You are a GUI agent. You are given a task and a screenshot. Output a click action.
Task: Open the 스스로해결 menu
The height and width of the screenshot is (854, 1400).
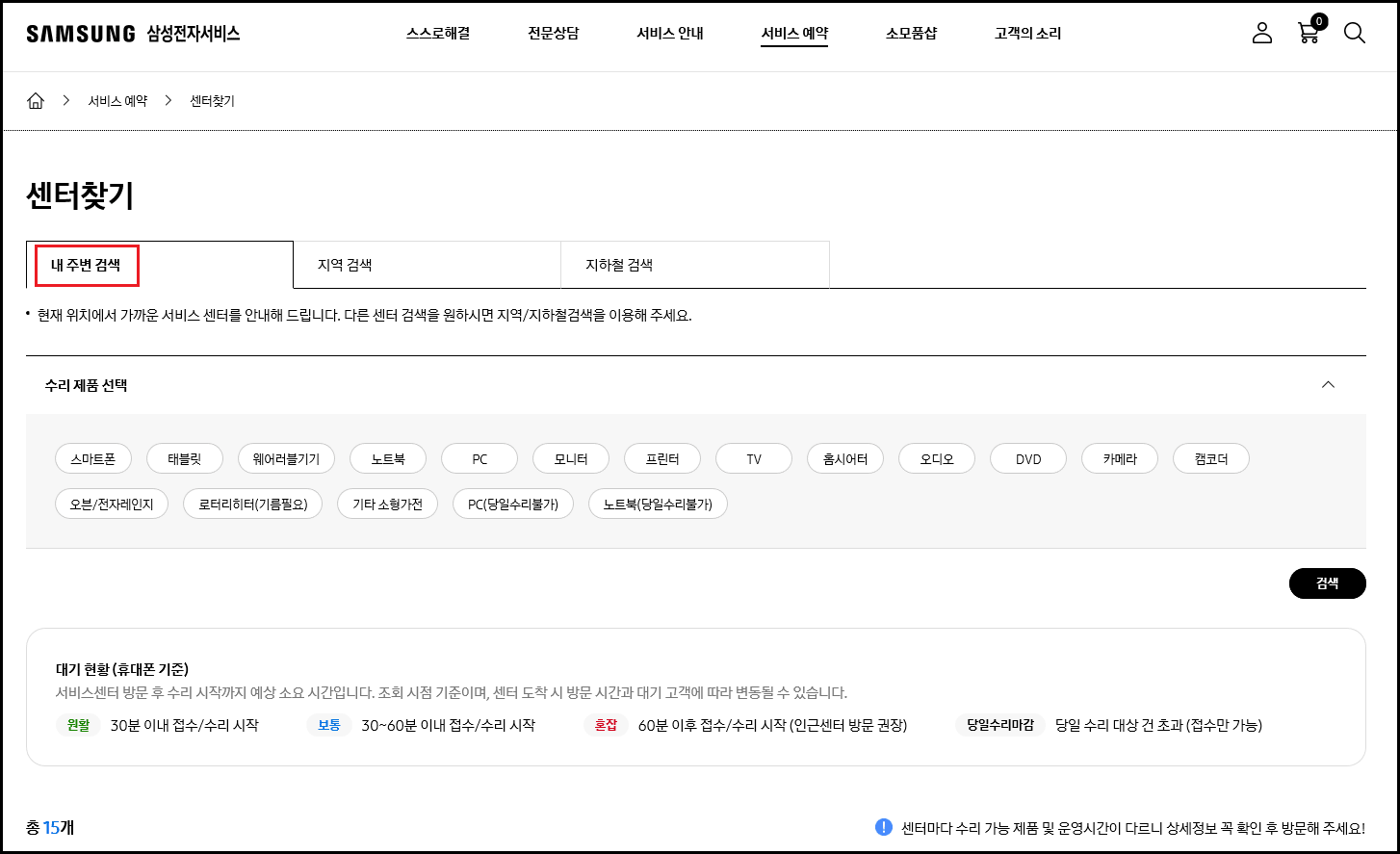coord(438,34)
